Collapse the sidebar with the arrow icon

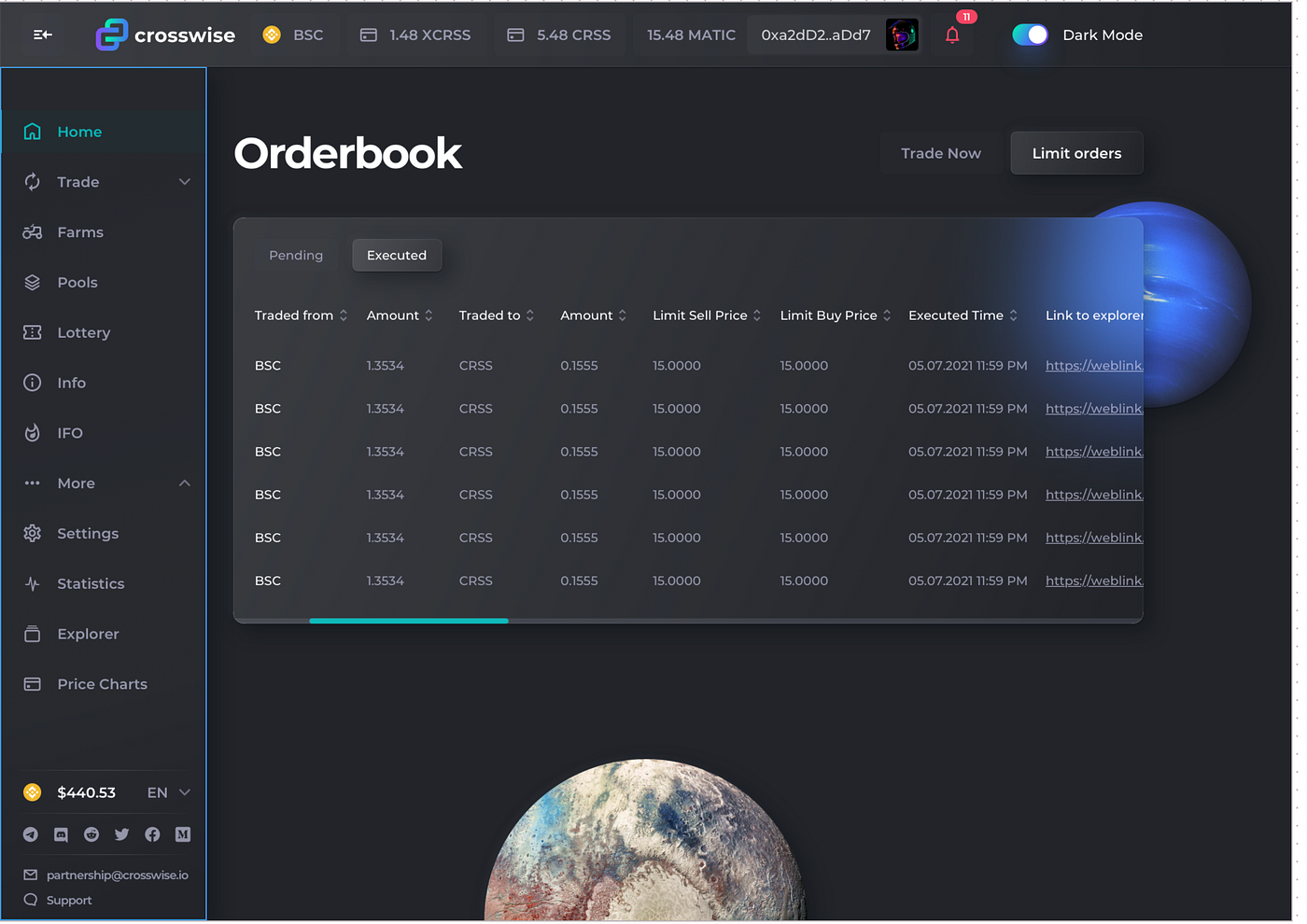click(x=43, y=35)
